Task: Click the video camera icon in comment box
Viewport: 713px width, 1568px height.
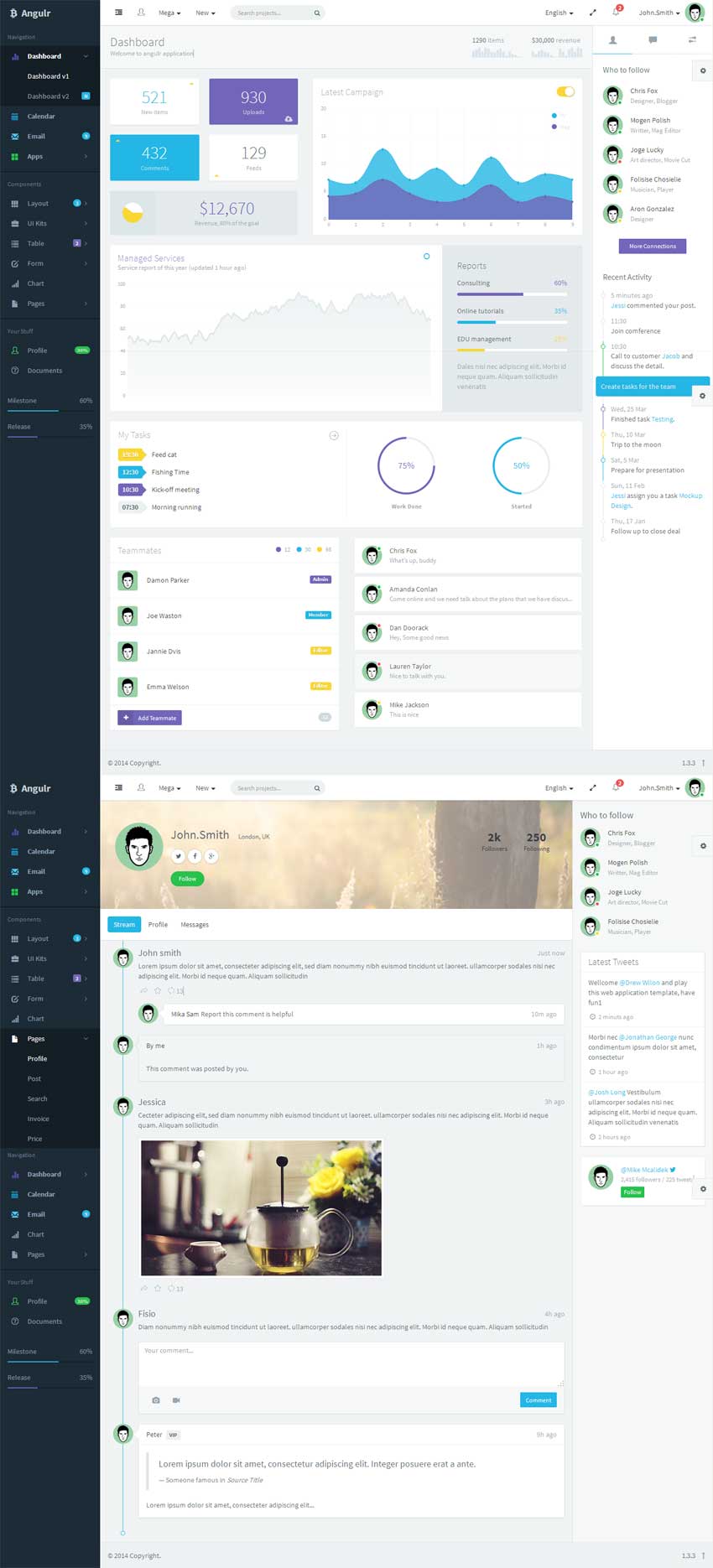Action: click(x=176, y=1400)
